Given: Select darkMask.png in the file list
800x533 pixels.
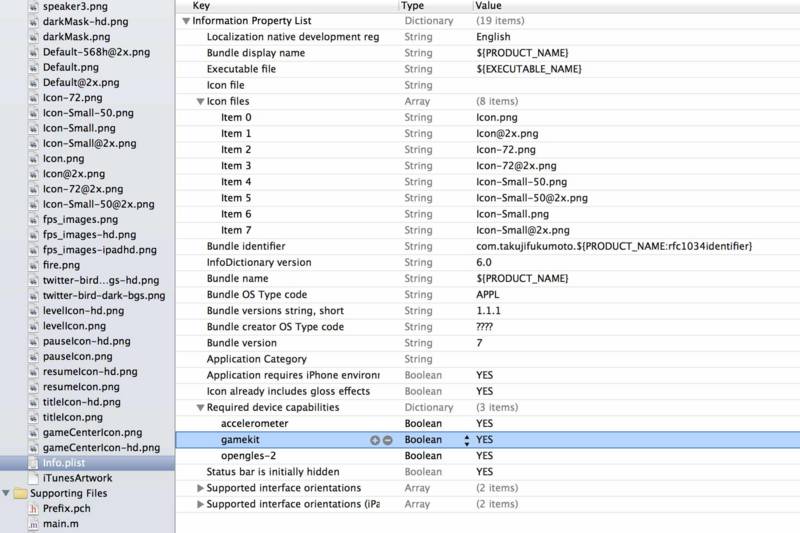Looking at the screenshot, I should click(x=77, y=37).
